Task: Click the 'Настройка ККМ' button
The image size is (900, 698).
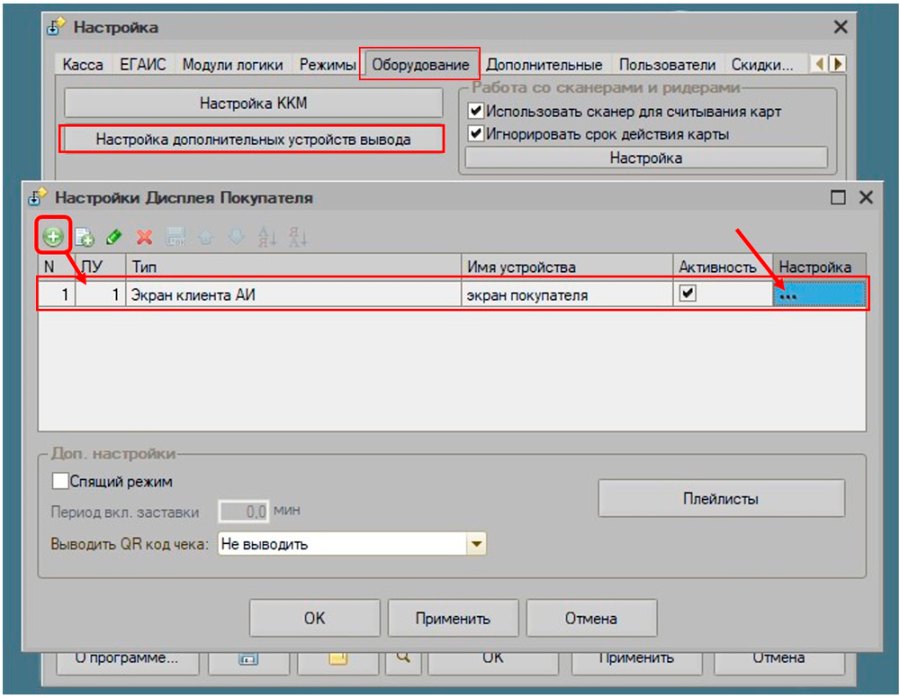Action: tap(253, 103)
